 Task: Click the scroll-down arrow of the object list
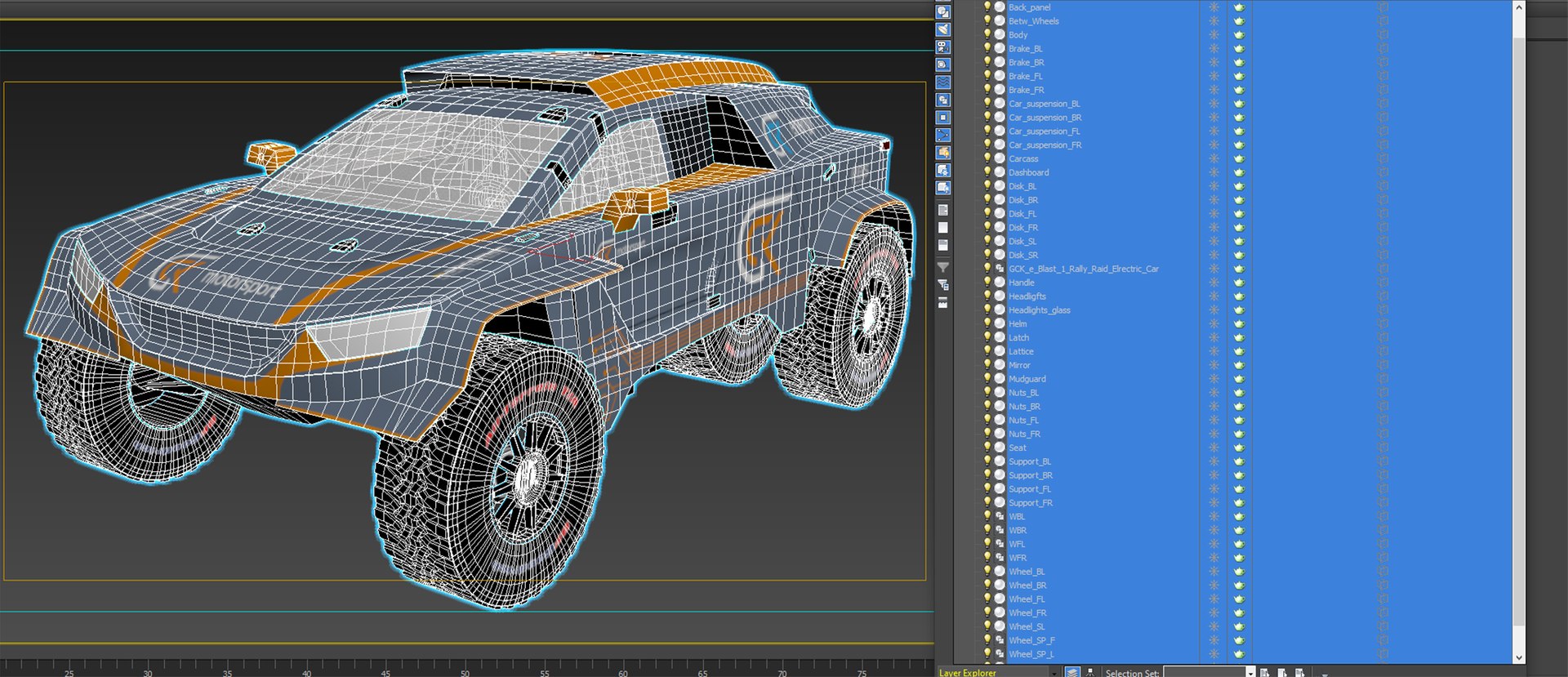click(1519, 657)
